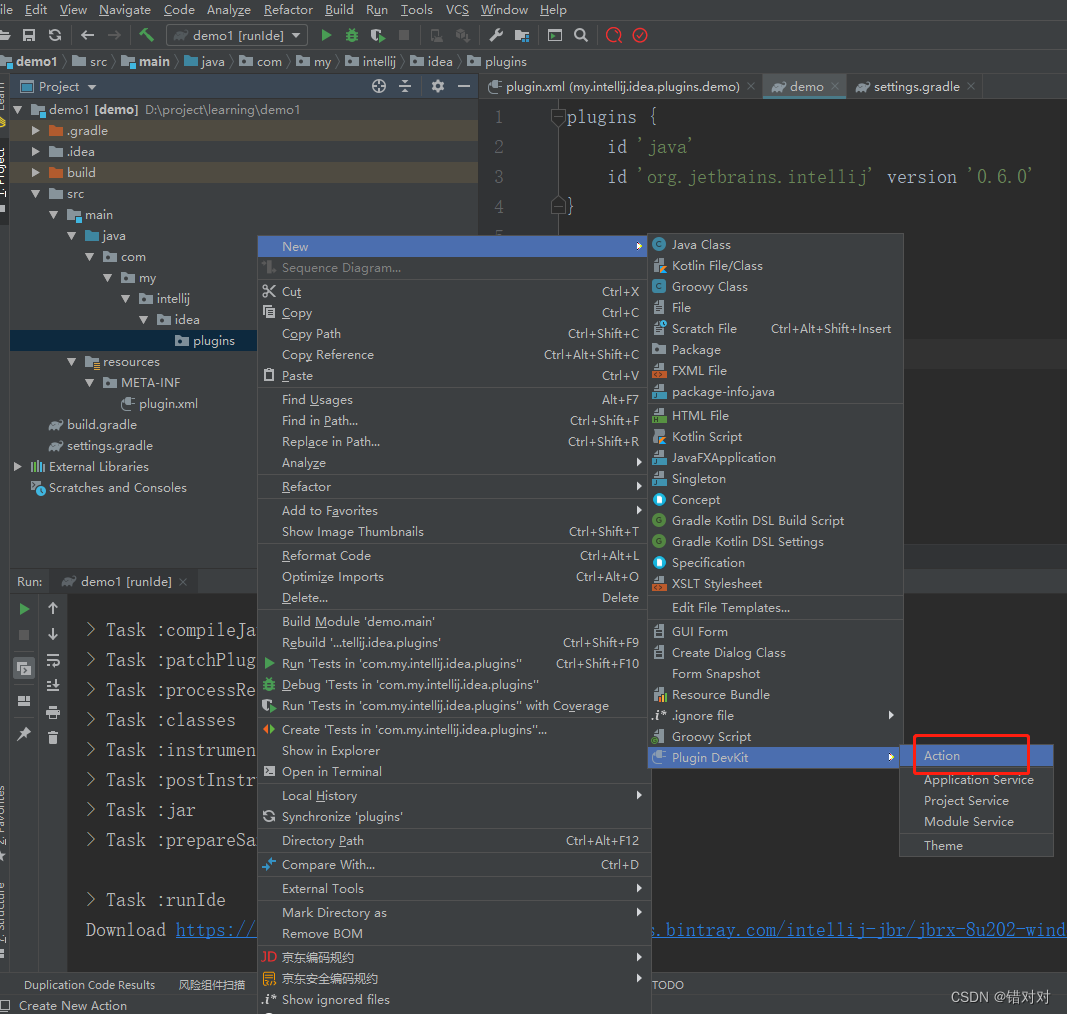Click the Back navigation arrow
Screen dimensions: 1067x1014
pos(87,35)
